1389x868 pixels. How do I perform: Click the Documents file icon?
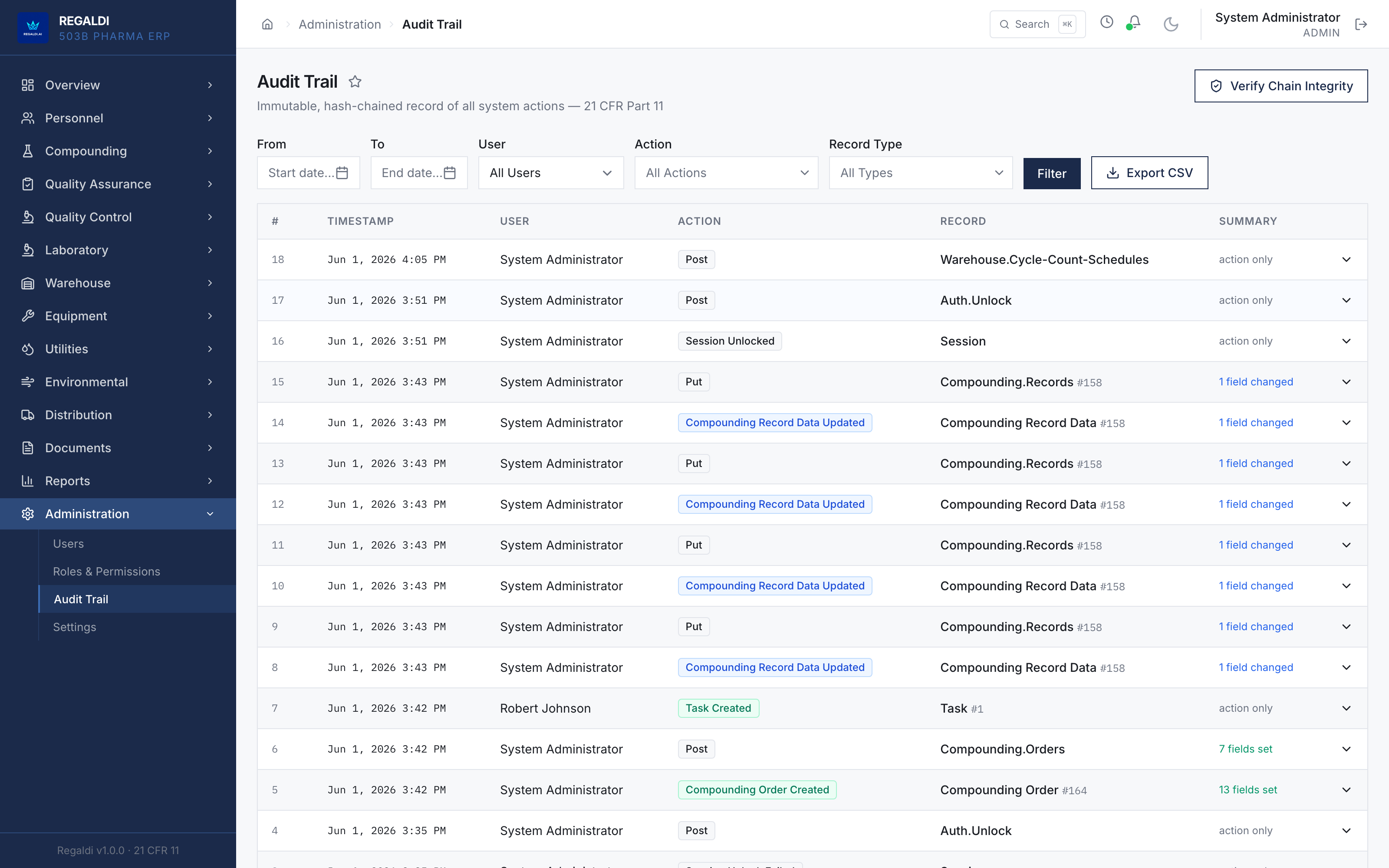point(27,448)
